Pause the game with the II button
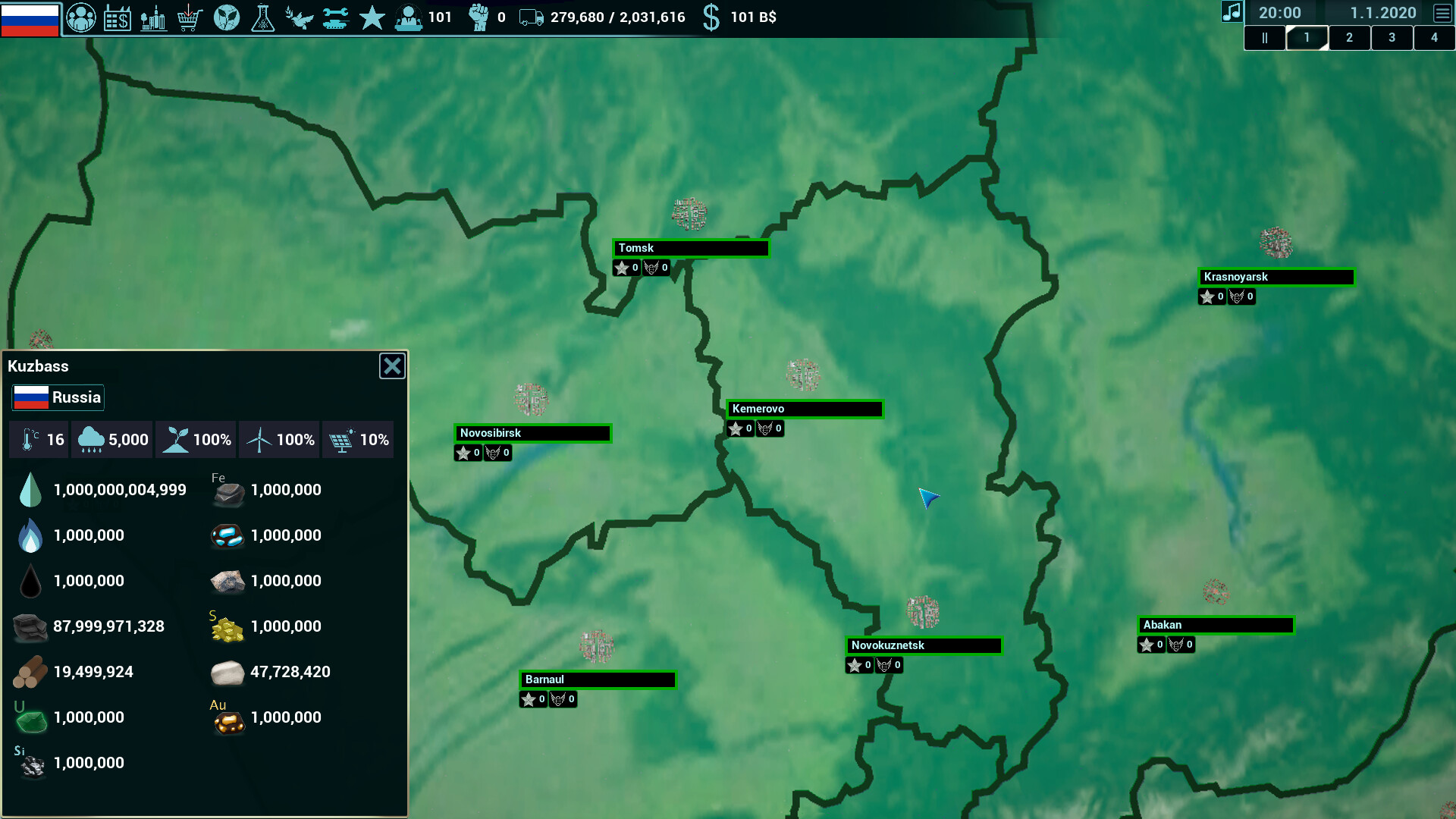Viewport: 1456px width, 819px height. [x=1265, y=37]
